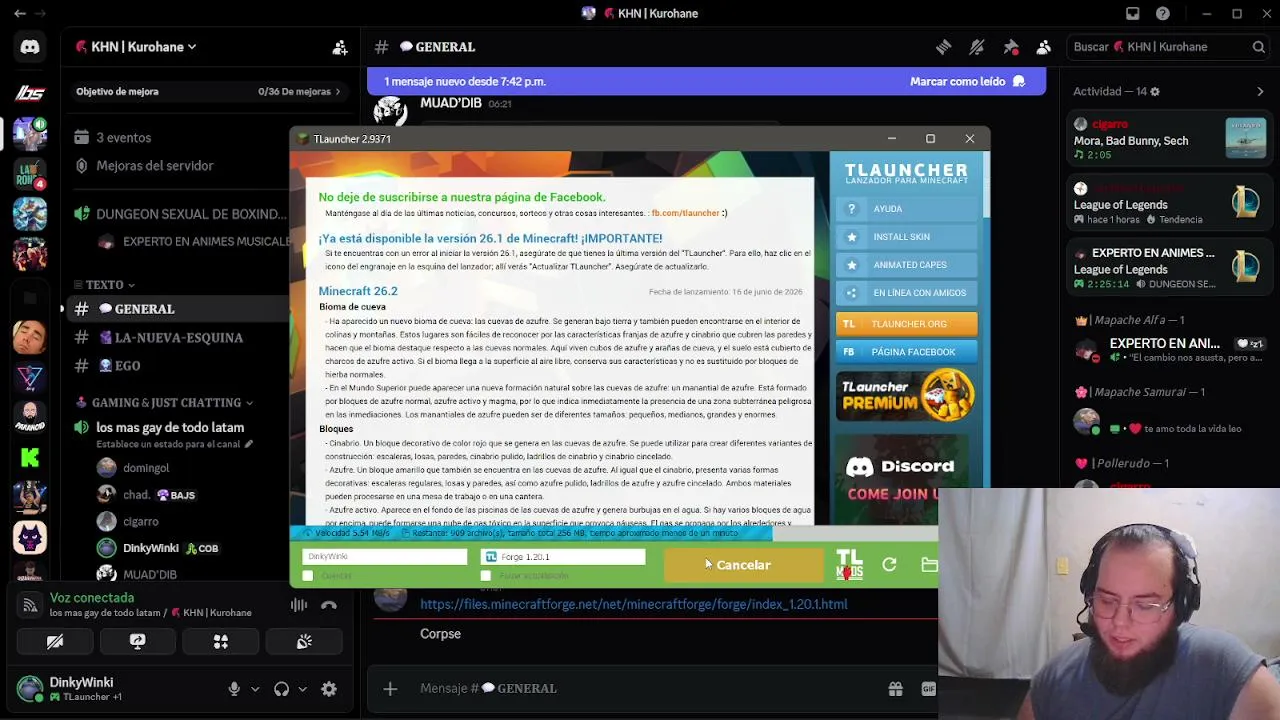Open microphone input options arrow
The width and height of the screenshot is (1280, 720).
pyautogui.click(x=255, y=689)
